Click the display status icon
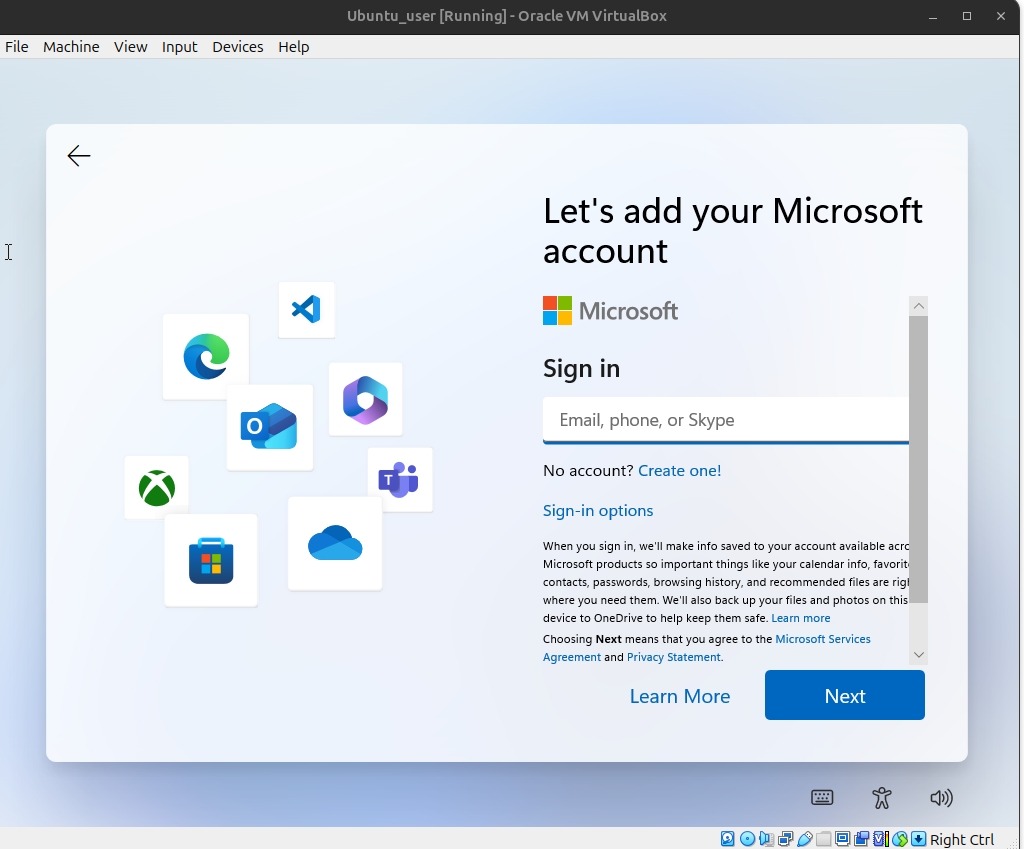The height and width of the screenshot is (849, 1024). 842,839
